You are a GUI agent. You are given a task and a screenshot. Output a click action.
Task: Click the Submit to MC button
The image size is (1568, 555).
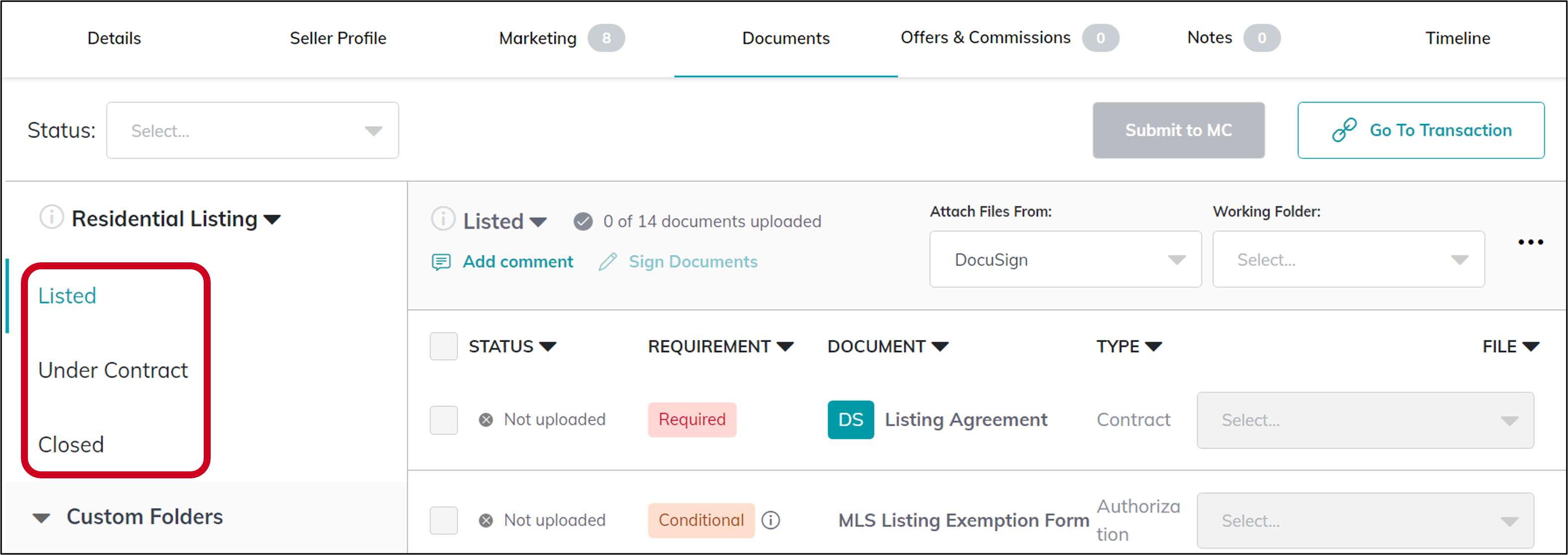1178,130
